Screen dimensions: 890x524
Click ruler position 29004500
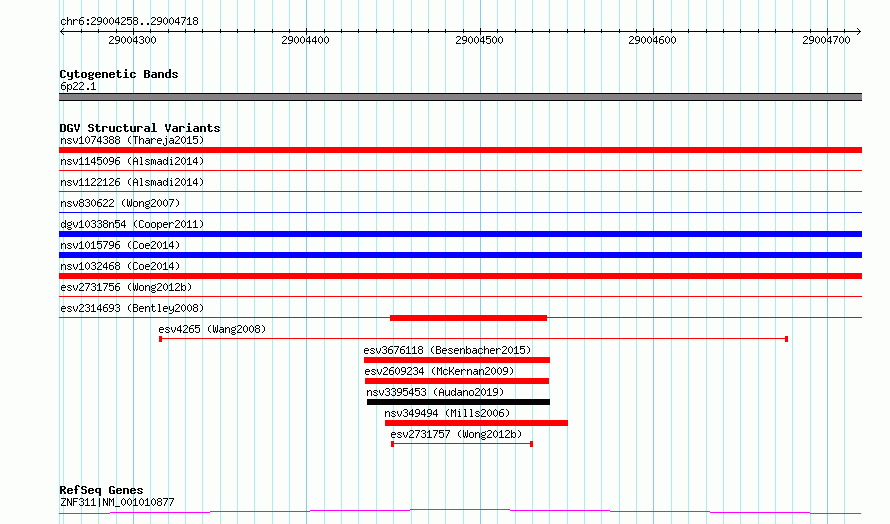pos(479,40)
